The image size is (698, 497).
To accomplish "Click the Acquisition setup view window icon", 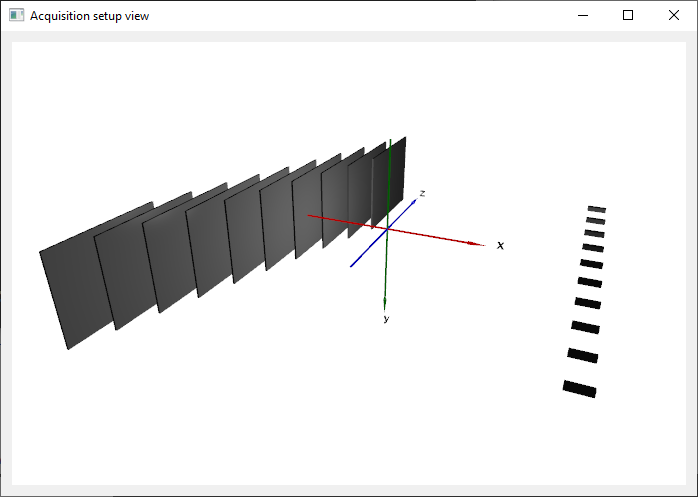I will 16,15.
